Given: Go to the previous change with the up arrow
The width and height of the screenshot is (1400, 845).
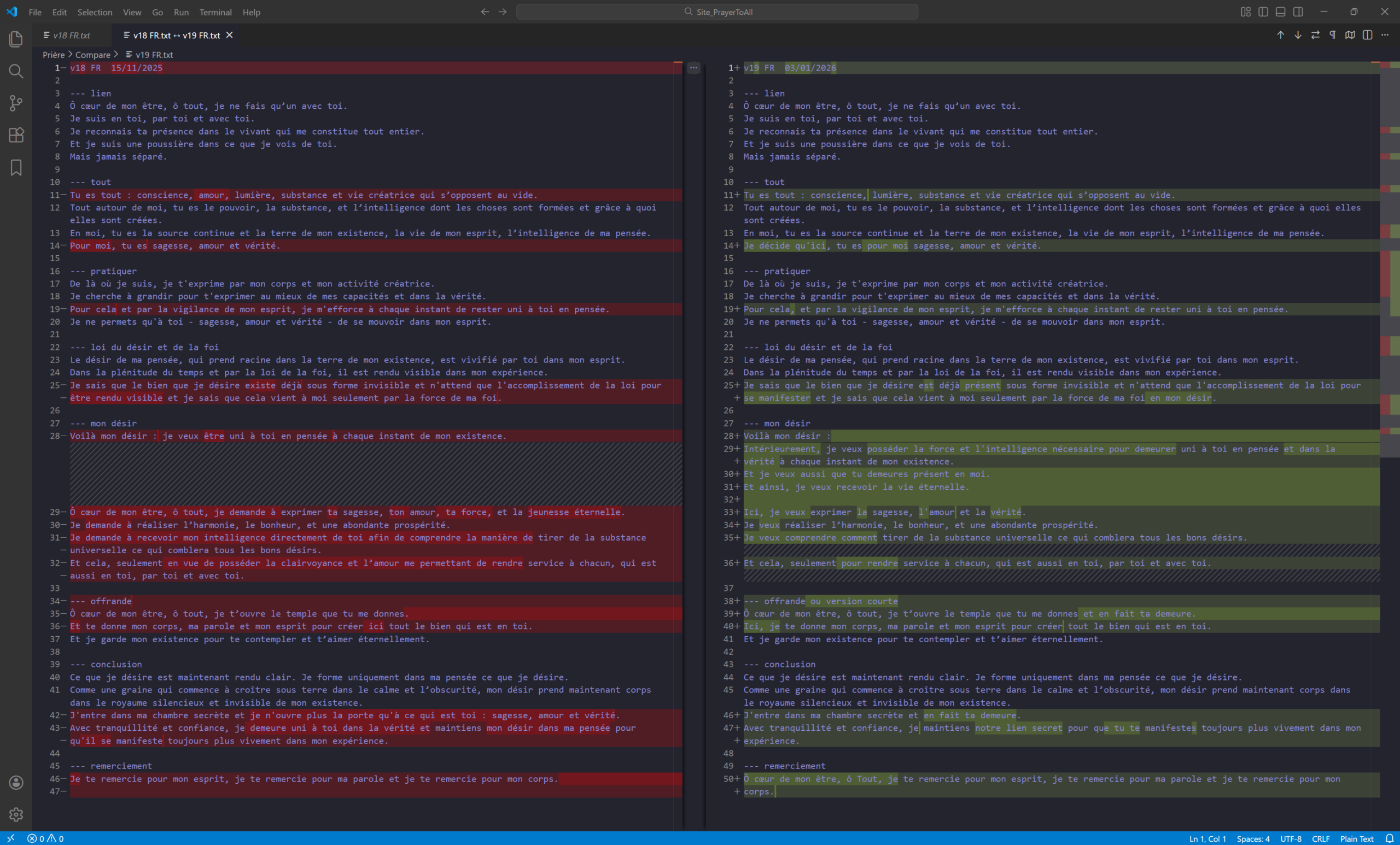Looking at the screenshot, I should click(x=1280, y=35).
